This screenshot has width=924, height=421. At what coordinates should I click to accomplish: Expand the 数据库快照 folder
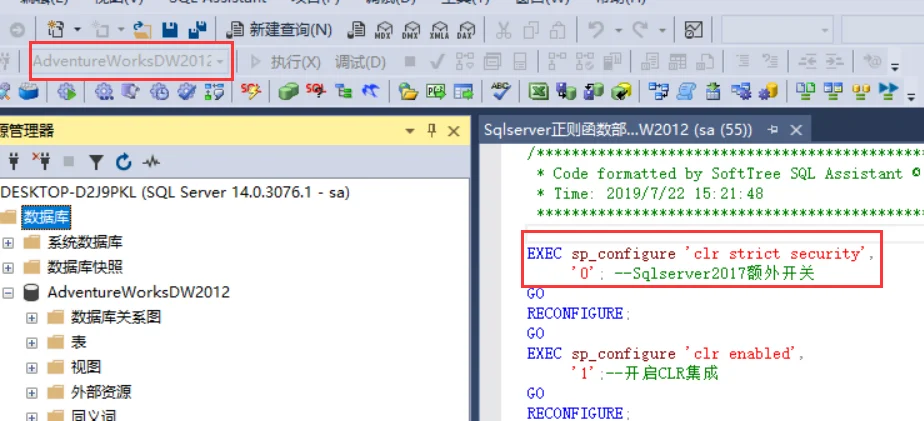coord(8,268)
